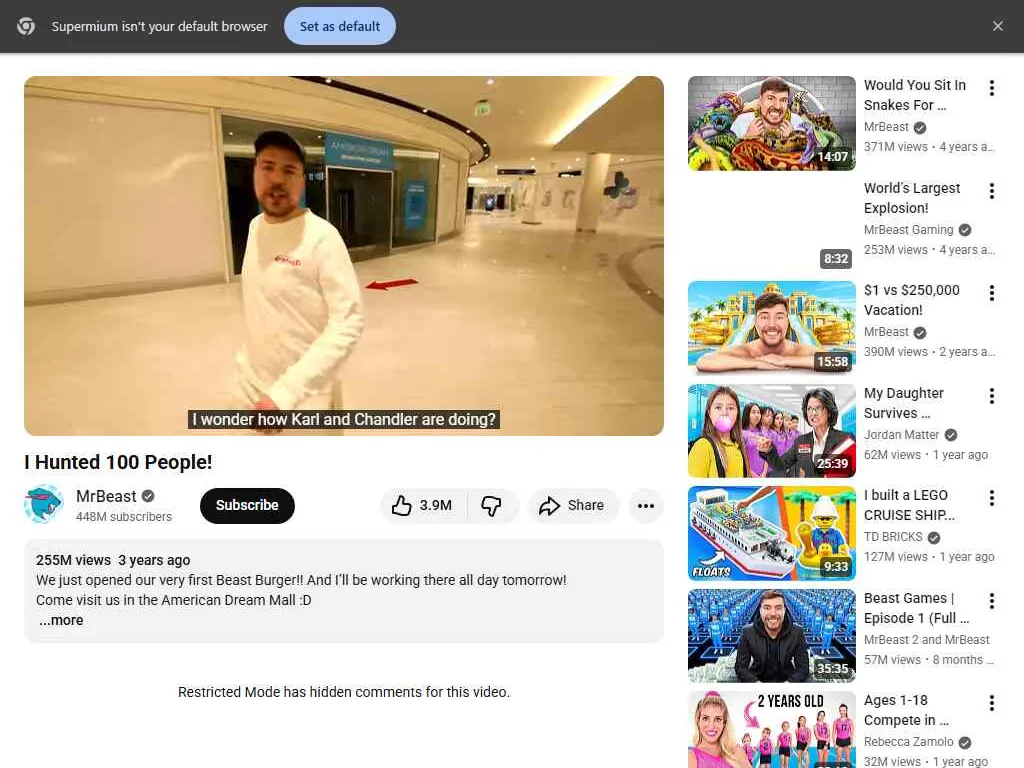Open the LEGO cruise ship thumbnail

point(771,533)
